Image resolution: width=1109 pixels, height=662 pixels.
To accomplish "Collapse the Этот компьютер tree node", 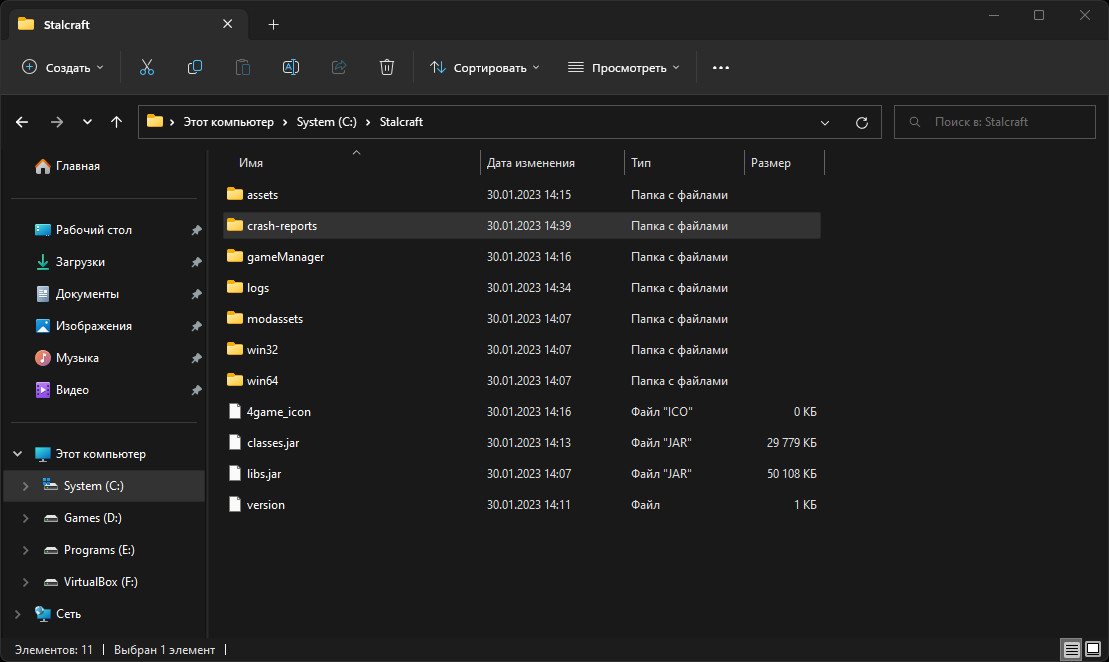I will pos(17,454).
